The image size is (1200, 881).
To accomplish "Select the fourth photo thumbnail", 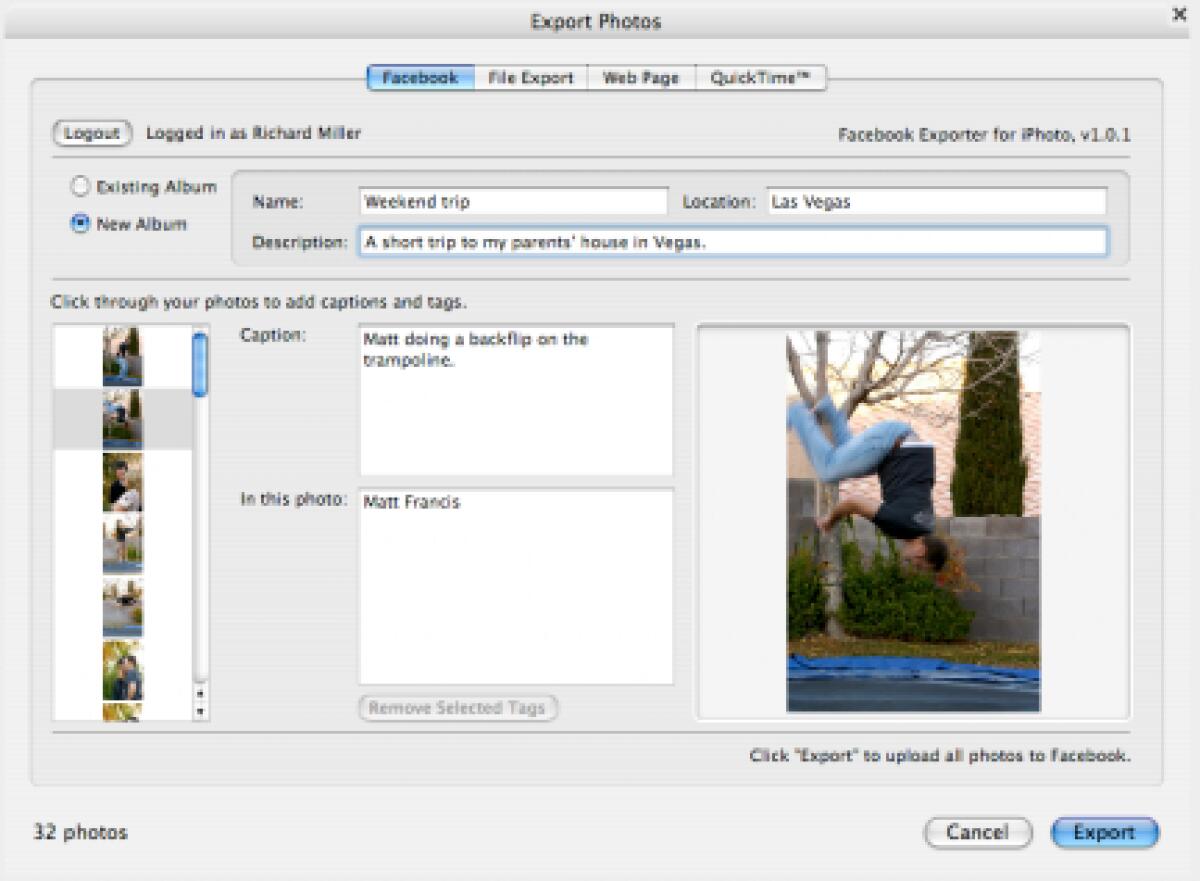I will tap(122, 545).
